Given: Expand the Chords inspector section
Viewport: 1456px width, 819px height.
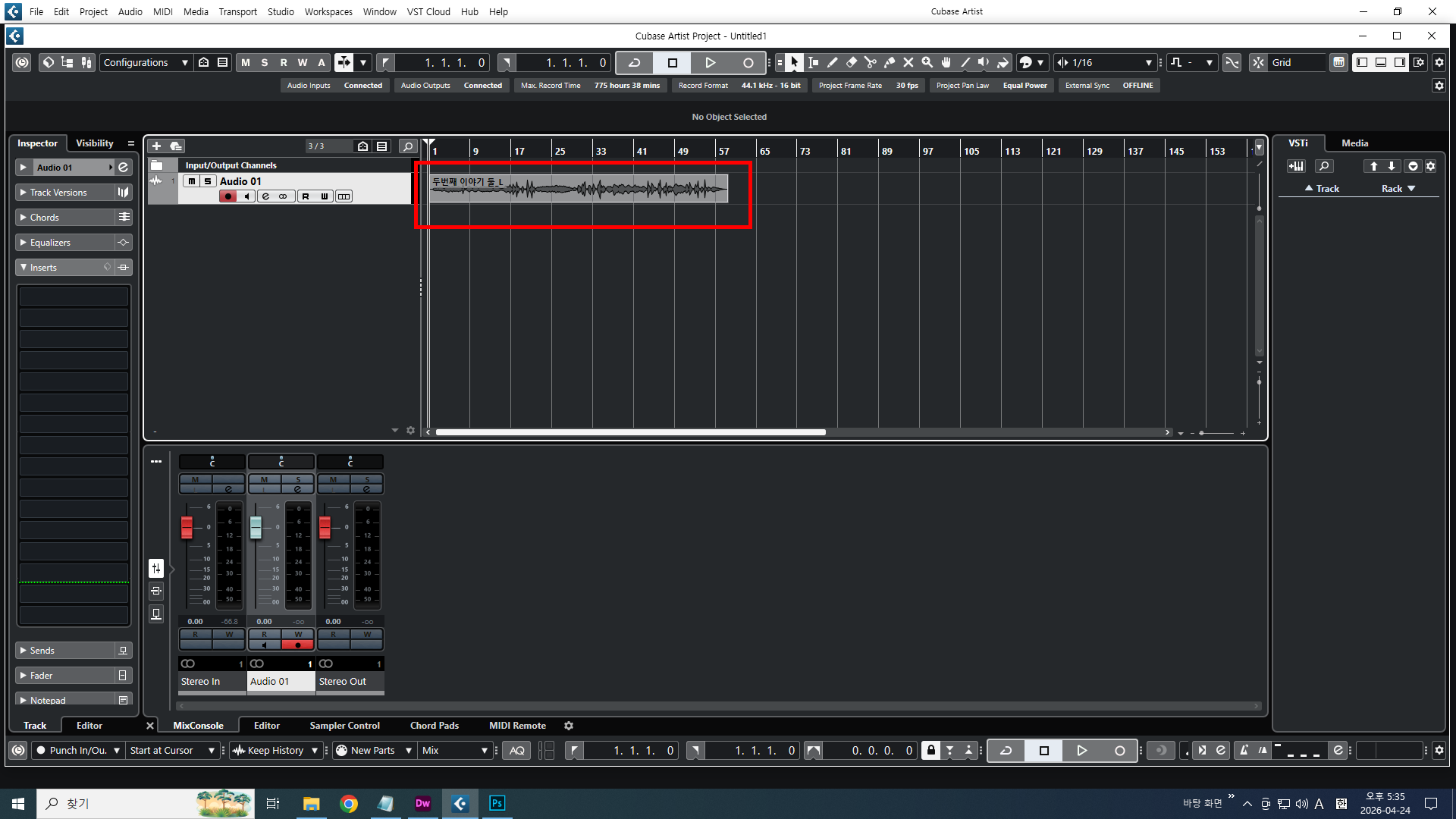Looking at the screenshot, I should coord(65,218).
